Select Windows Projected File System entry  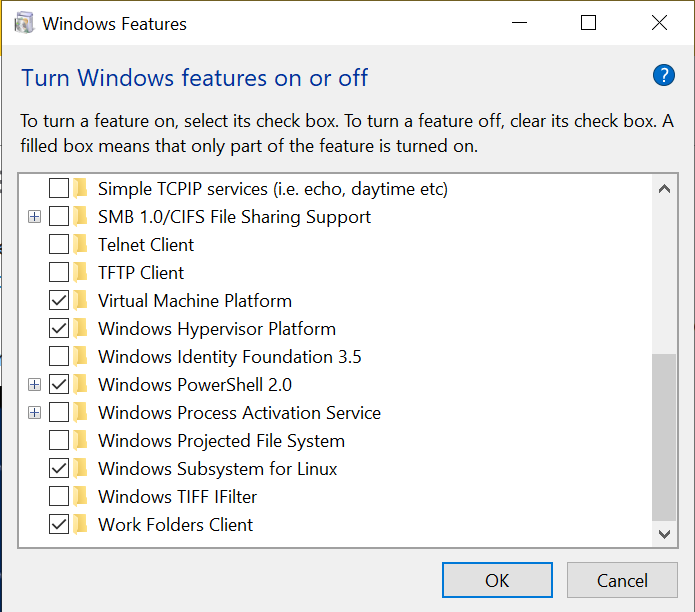(221, 441)
